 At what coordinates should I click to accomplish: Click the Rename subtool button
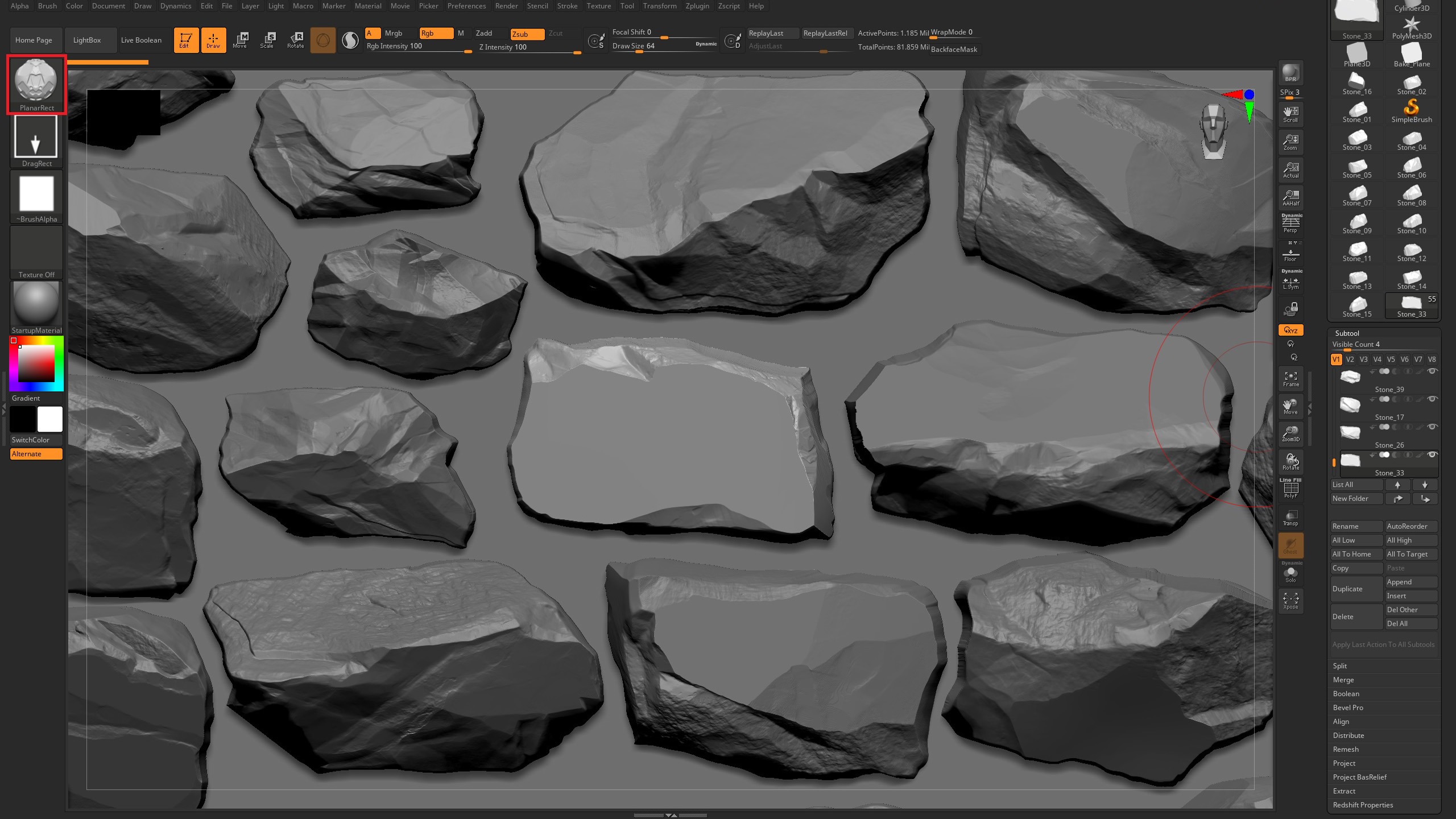(1356, 526)
